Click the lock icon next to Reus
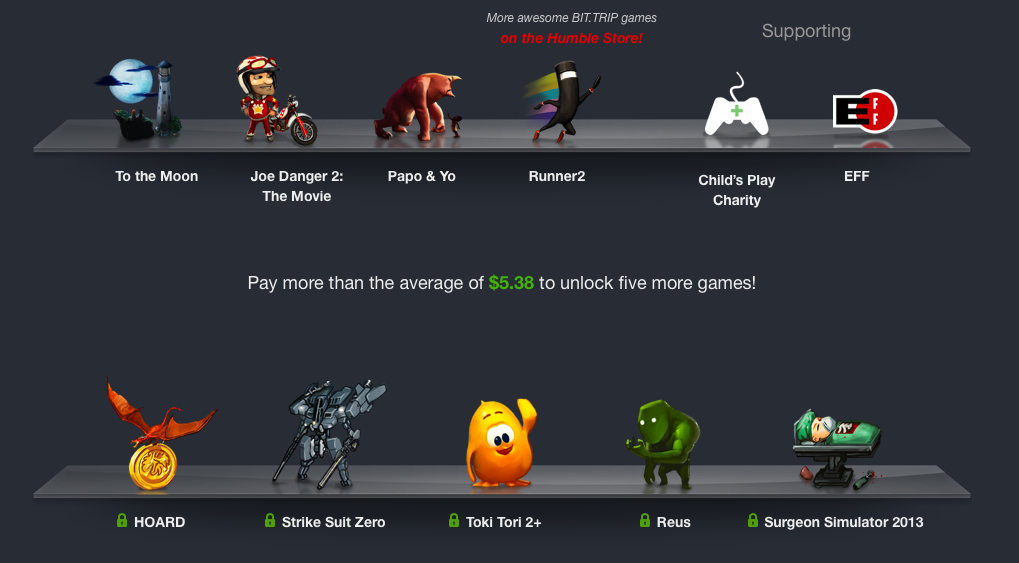1019x563 pixels. (x=645, y=520)
